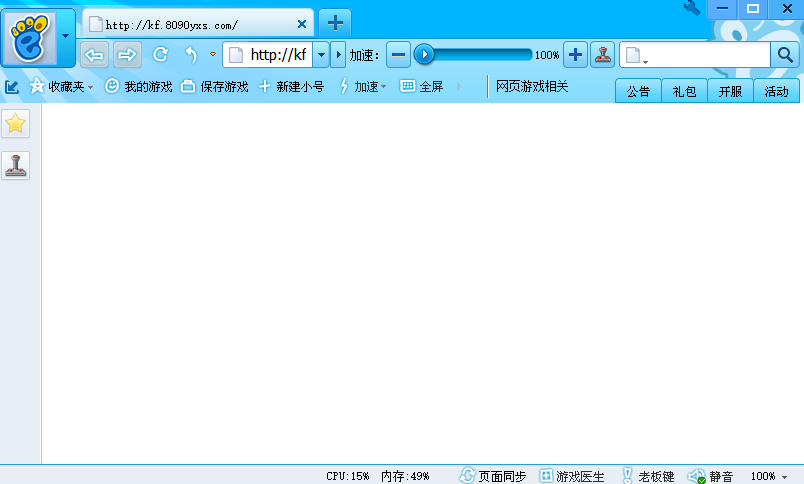Click the joystick icon beside speed plus
Image resolution: width=804 pixels, height=484 pixels.
(602, 55)
